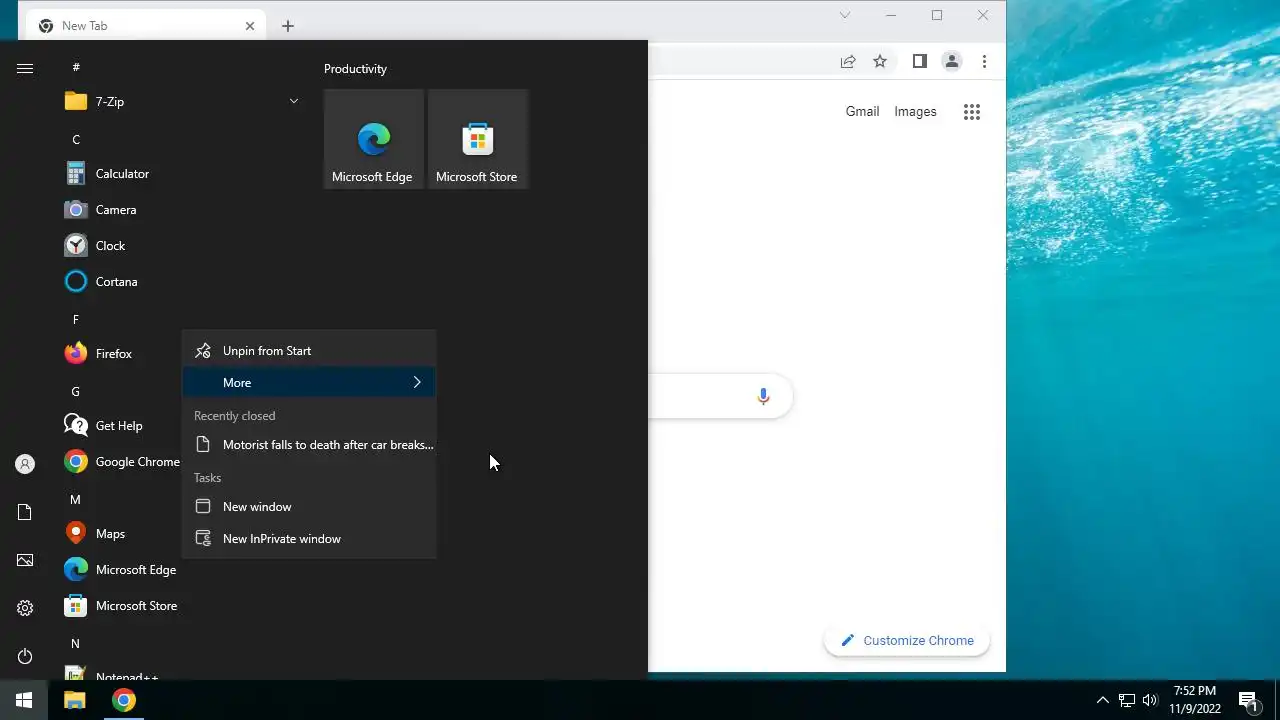Click the Productivity group heading
The height and width of the screenshot is (720, 1280).
[355, 69]
